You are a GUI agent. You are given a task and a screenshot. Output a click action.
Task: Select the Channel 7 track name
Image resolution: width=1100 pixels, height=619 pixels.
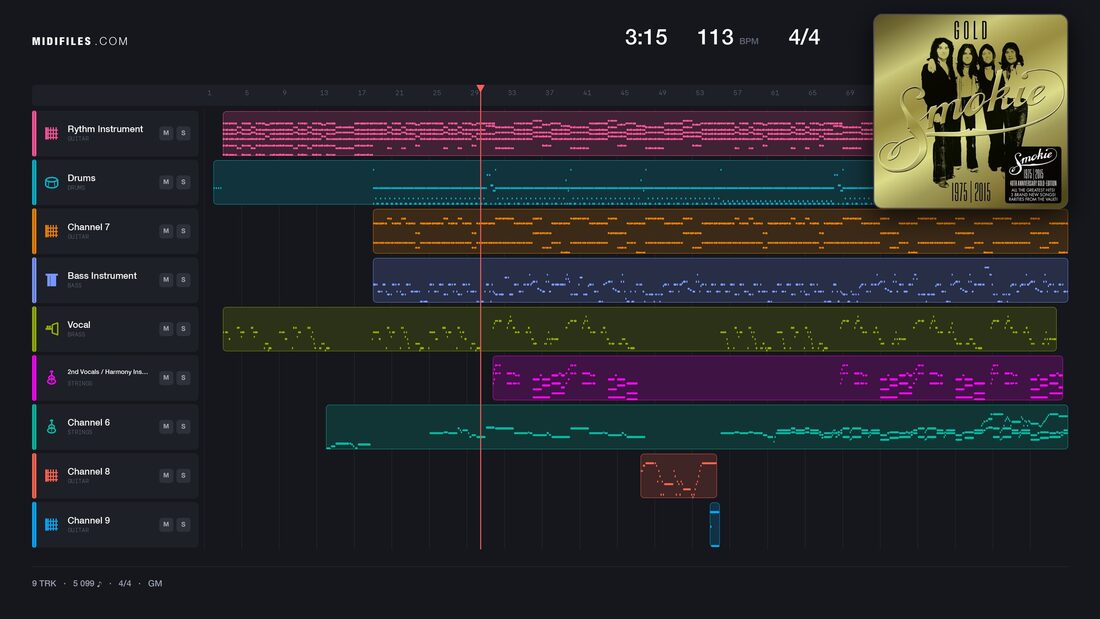pyautogui.click(x=88, y=227)
